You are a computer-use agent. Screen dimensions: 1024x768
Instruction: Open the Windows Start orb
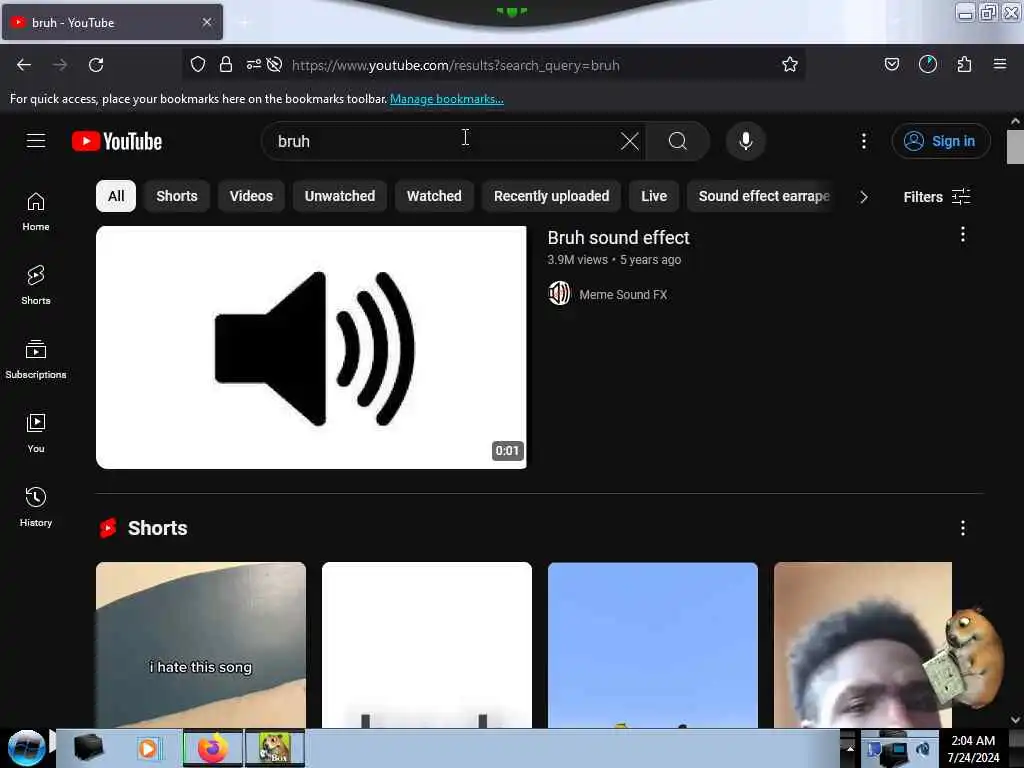tap(26, 748)
